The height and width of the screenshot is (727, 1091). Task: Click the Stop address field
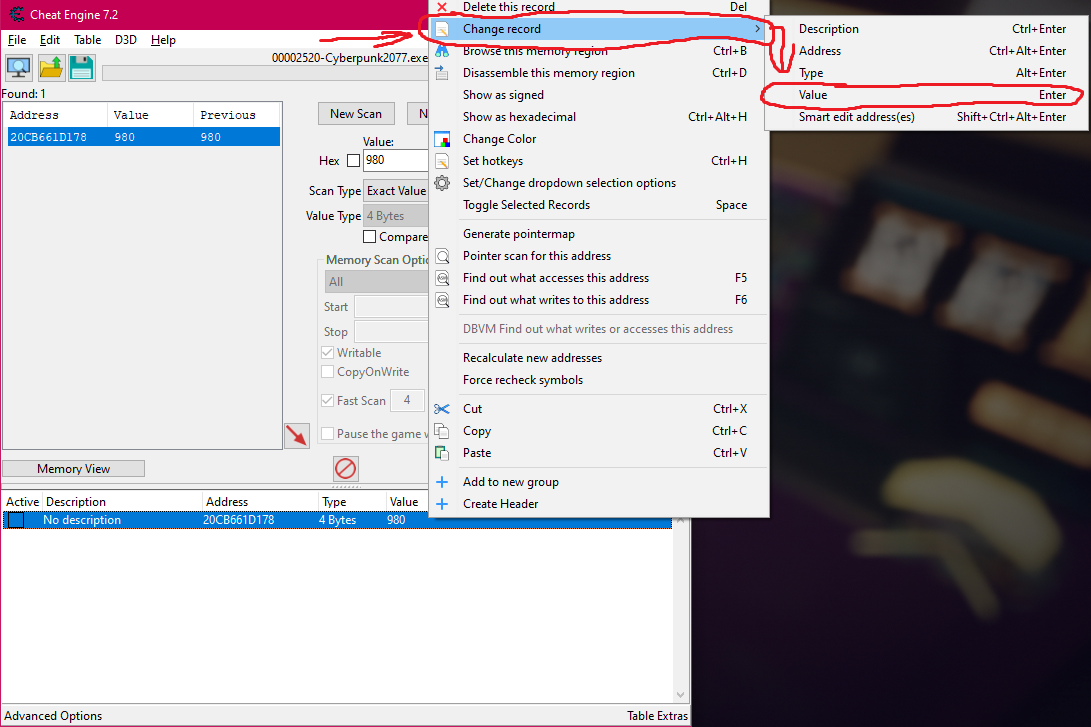(x=391, y=332)
